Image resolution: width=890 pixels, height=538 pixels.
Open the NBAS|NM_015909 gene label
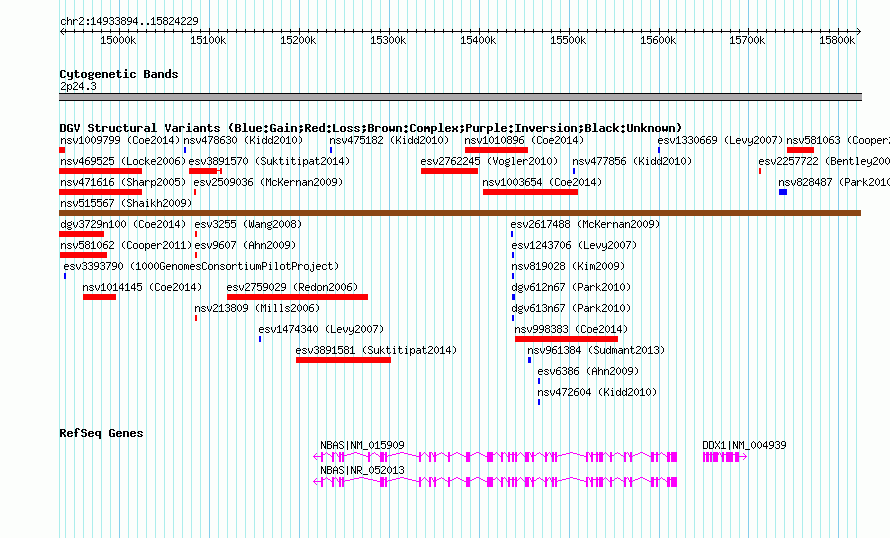[362, 445]
